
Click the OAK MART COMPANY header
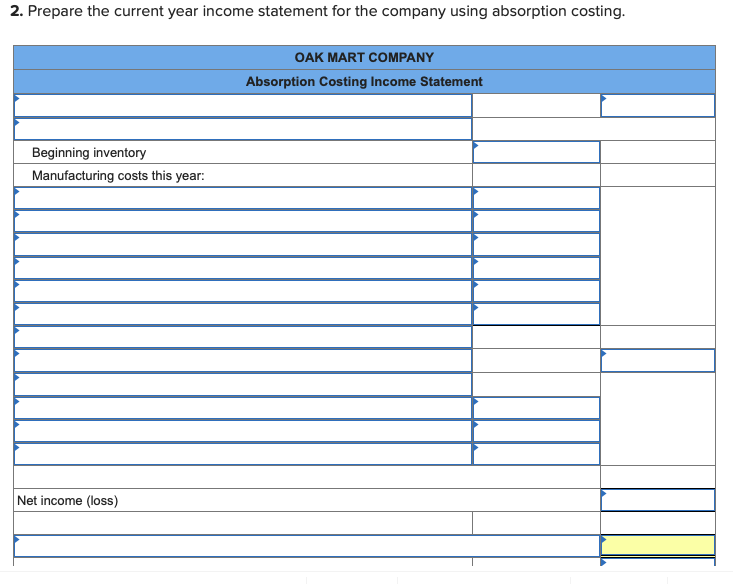[x=364, y=58]
